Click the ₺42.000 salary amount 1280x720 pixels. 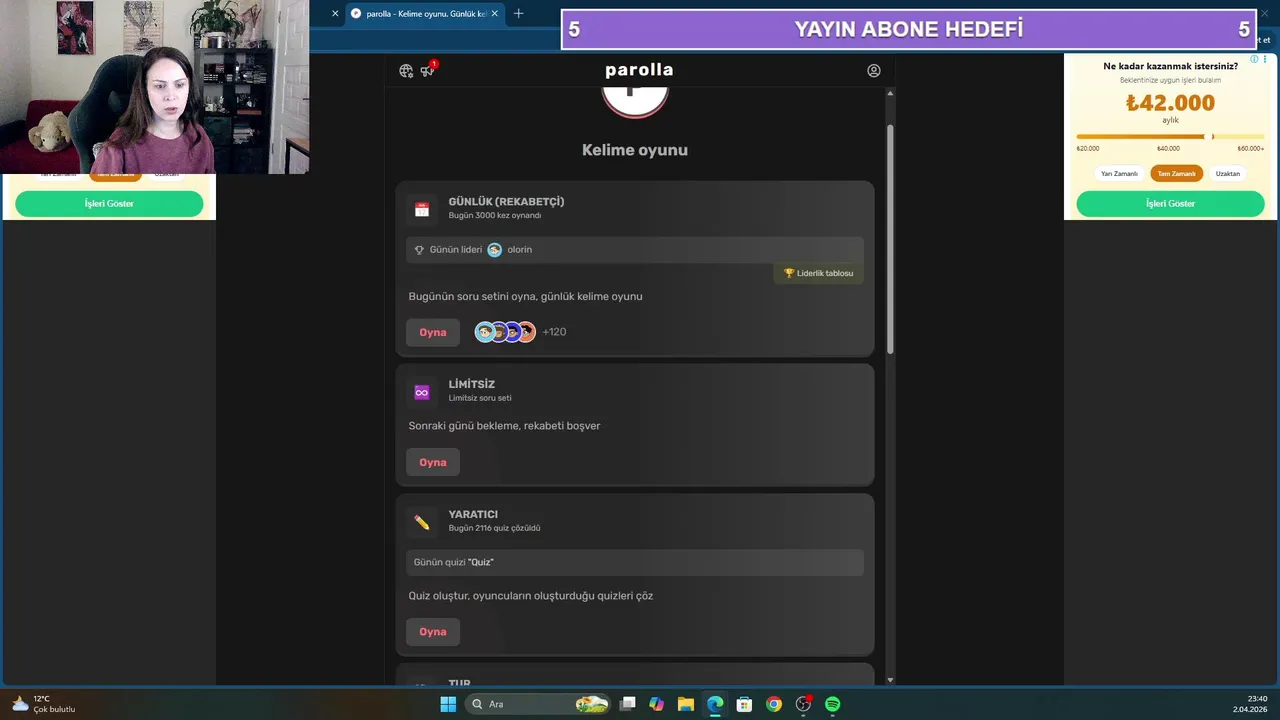[1170, 103]
